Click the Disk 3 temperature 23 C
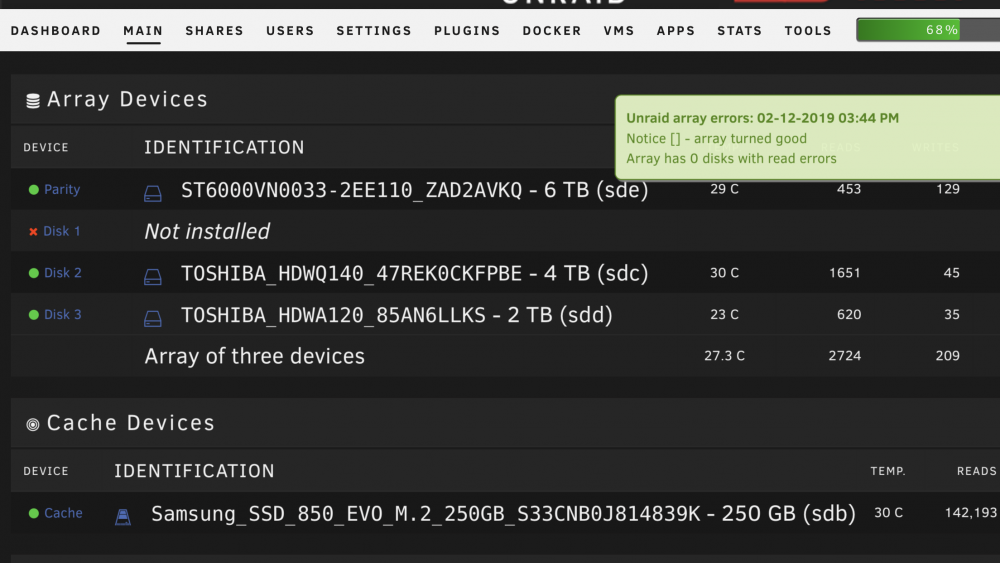Screen dimensions: 1000x563 [724, 314]
